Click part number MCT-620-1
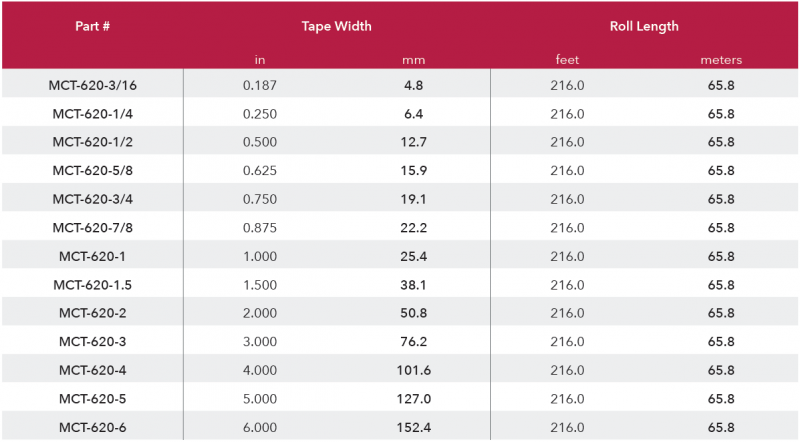Viewport: 800px width, 442px height. tap(92, 256)
